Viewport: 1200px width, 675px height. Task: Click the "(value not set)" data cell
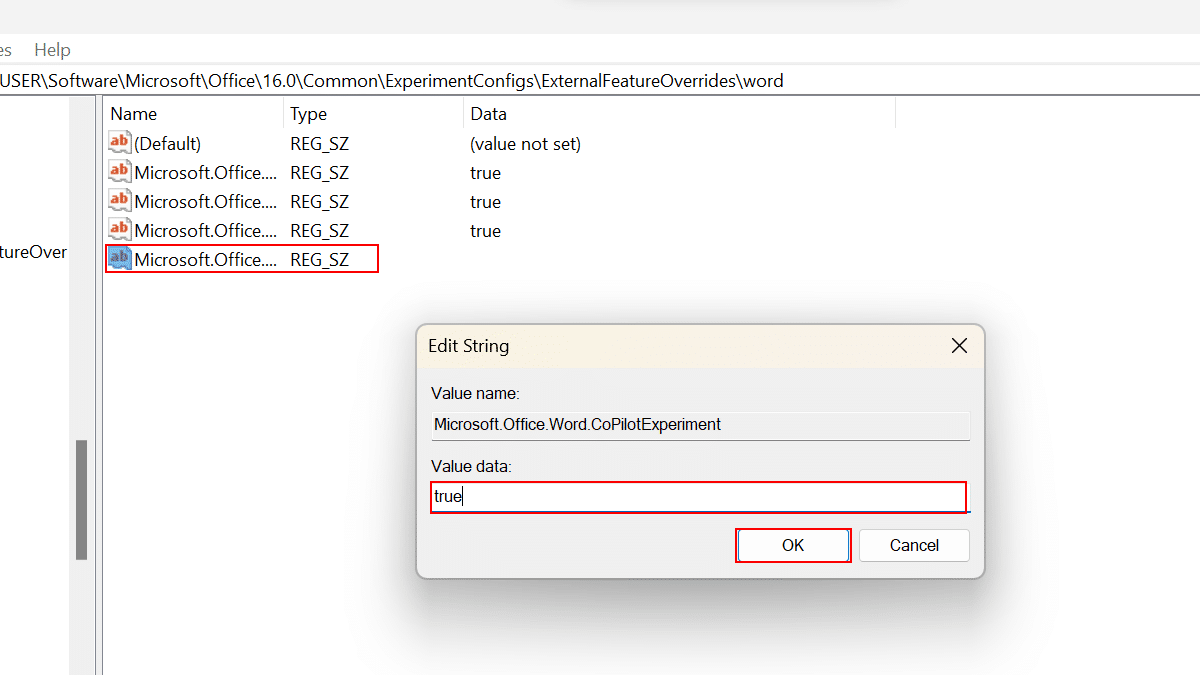tap(525, 143)
